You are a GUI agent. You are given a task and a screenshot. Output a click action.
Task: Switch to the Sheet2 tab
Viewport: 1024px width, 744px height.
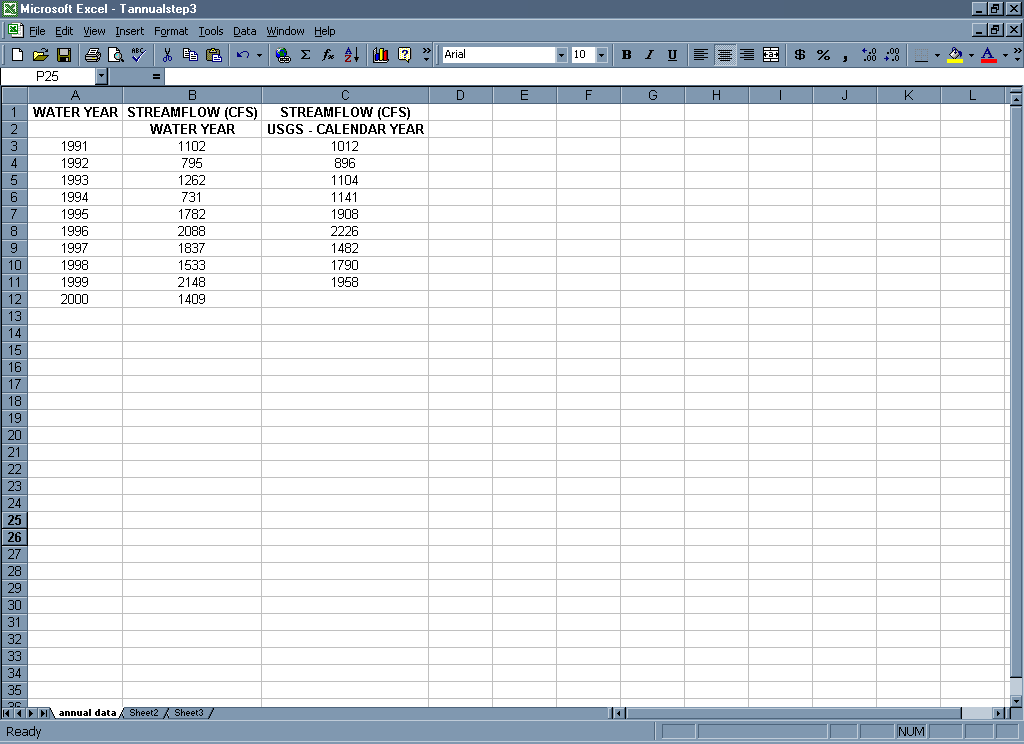click(x=143, y=713)
